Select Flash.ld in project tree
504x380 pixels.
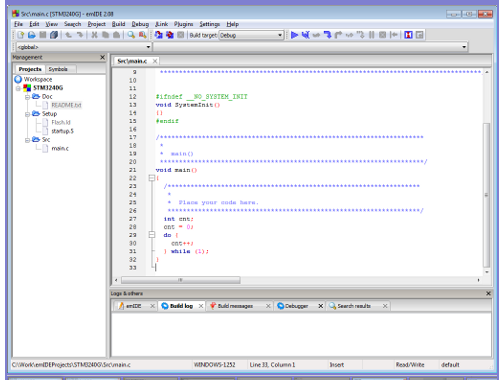(x=61, y=123)
